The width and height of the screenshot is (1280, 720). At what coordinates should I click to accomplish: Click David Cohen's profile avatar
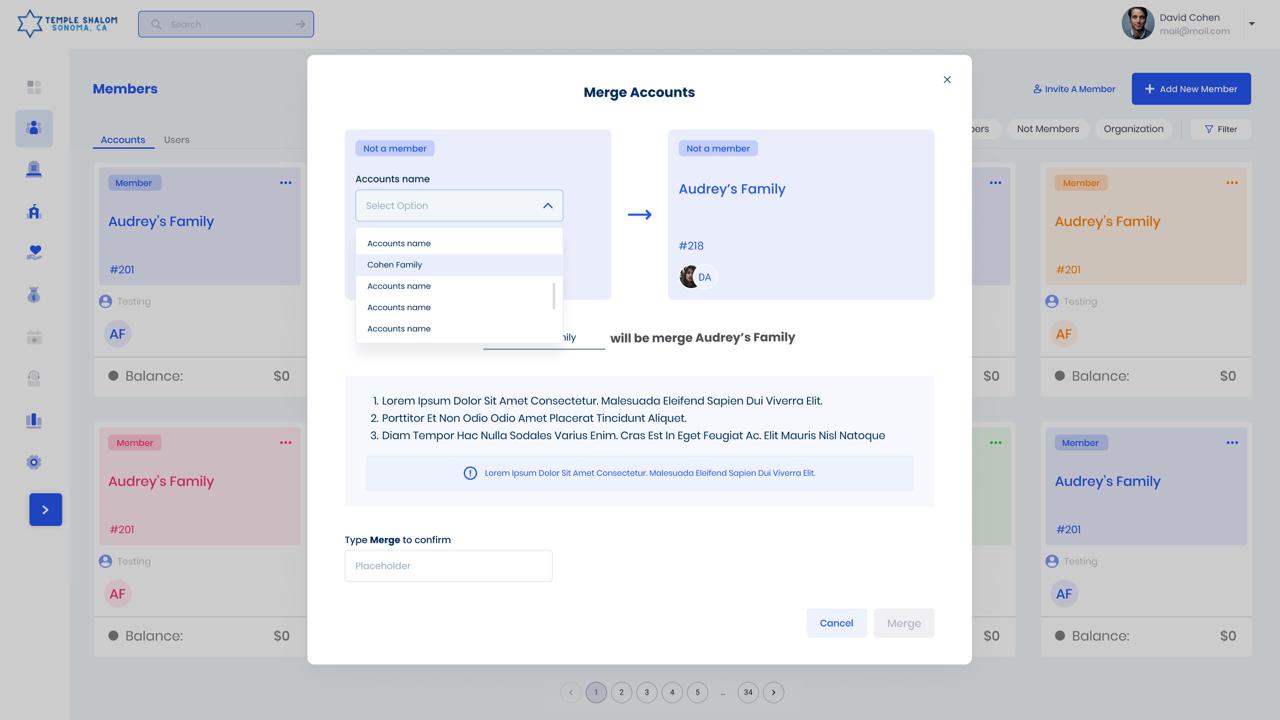click(1138, 23)
